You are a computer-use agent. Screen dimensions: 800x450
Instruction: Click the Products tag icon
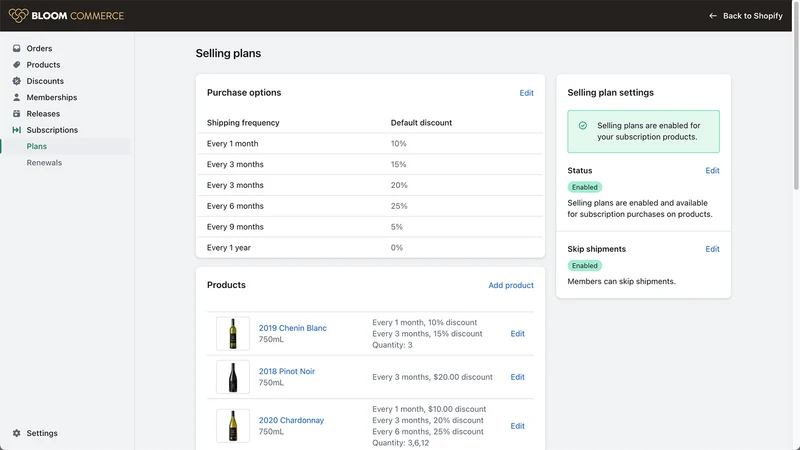click(16, 65)
